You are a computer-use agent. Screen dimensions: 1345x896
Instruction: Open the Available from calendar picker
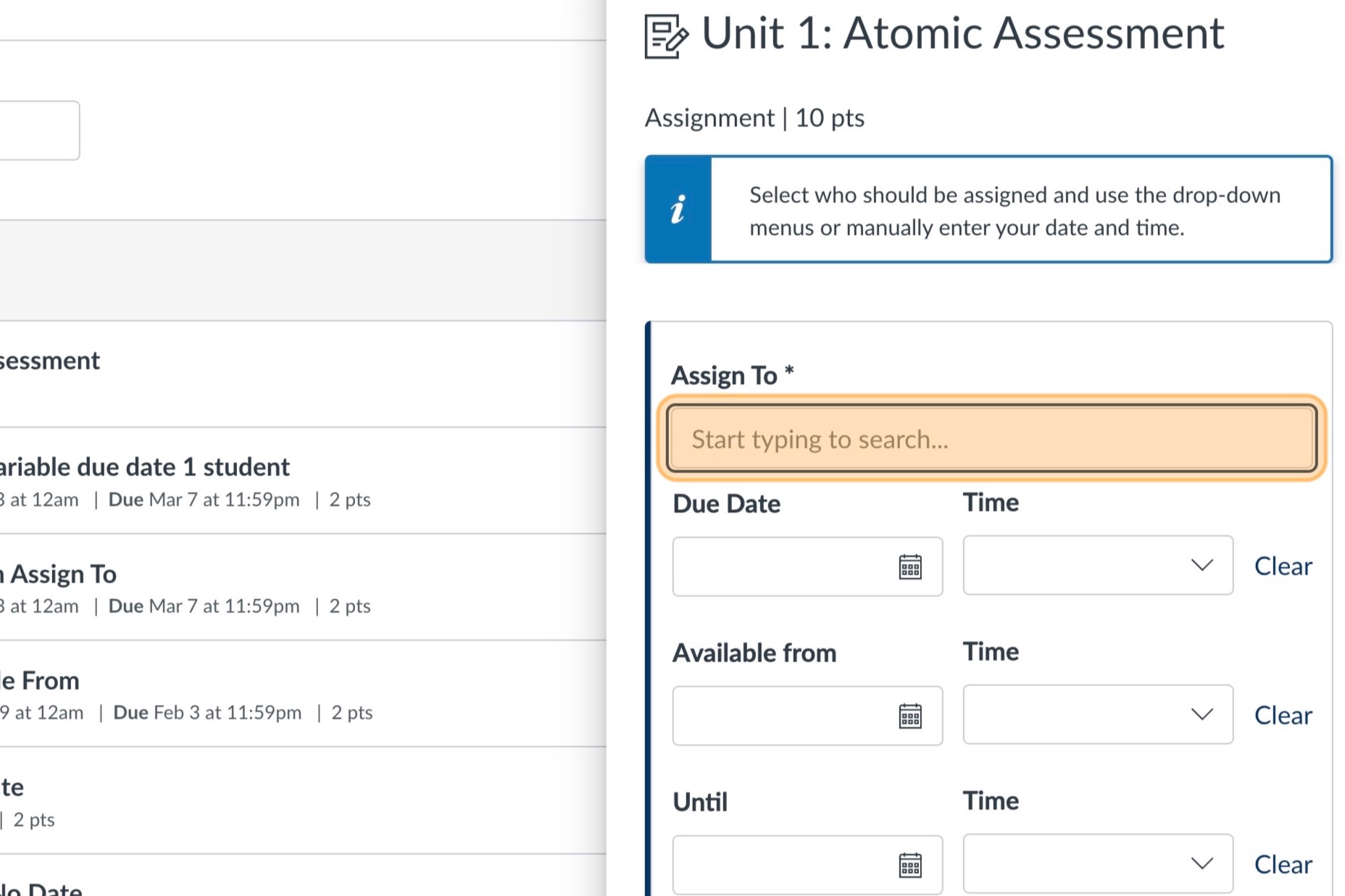(911, 716)
